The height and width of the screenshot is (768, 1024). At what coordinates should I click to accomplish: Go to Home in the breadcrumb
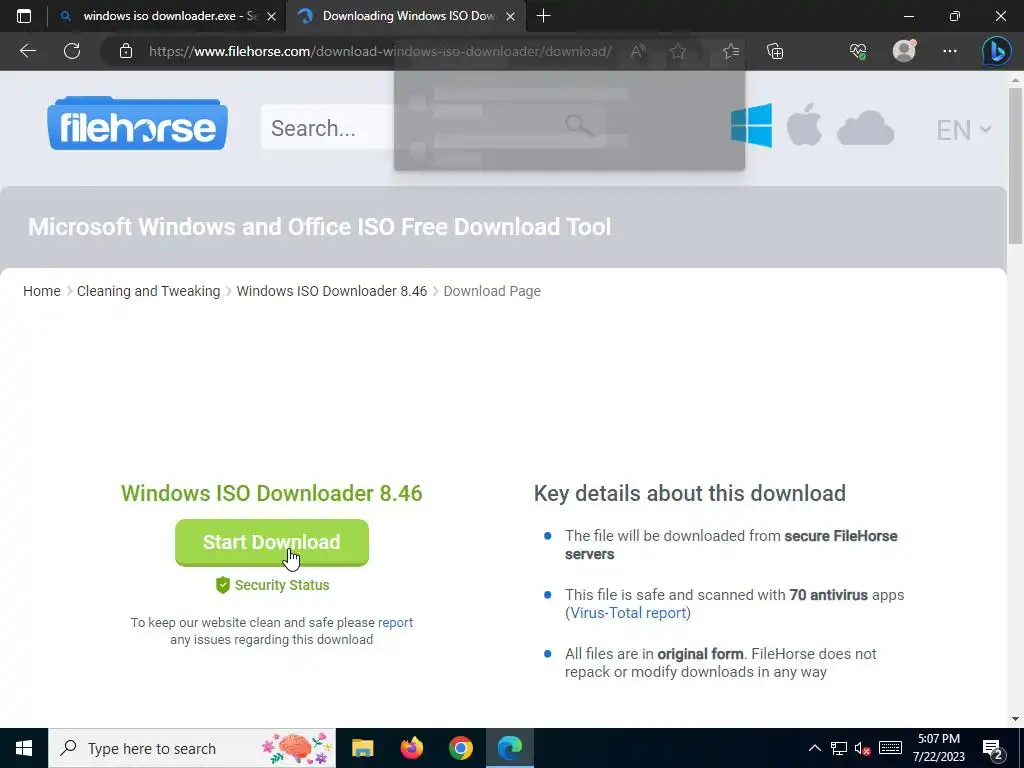[42, 291]
